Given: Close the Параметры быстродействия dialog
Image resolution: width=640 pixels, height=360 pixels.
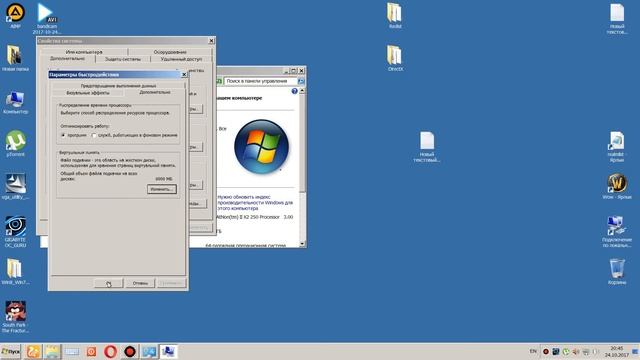Looking at the screenshot, I should (184, 75).
